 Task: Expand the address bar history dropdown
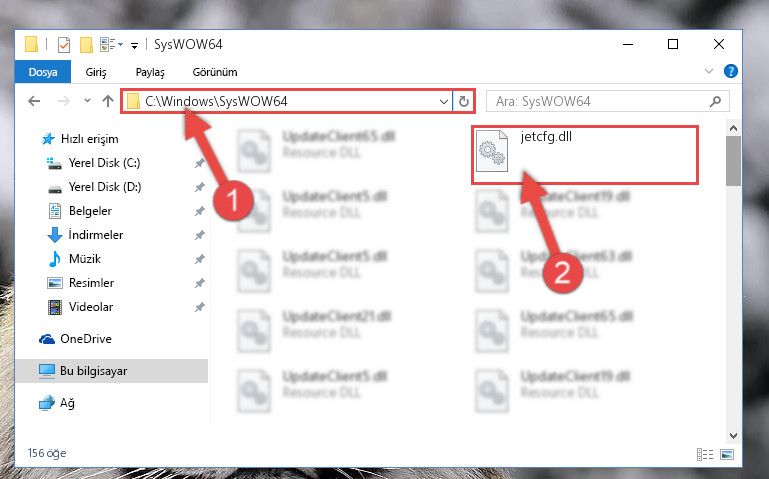coord(444,101)
